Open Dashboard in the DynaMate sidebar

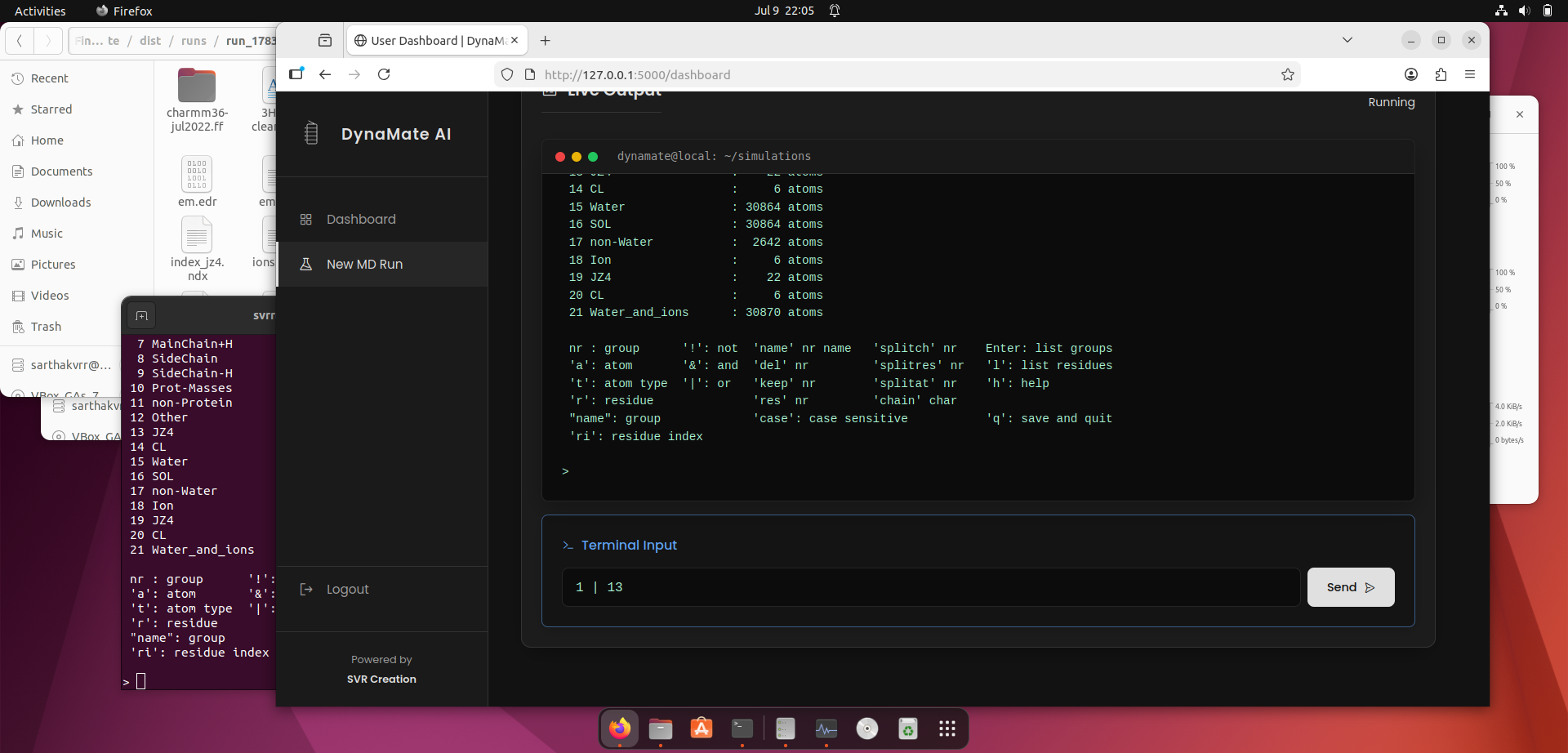[382, 220]
